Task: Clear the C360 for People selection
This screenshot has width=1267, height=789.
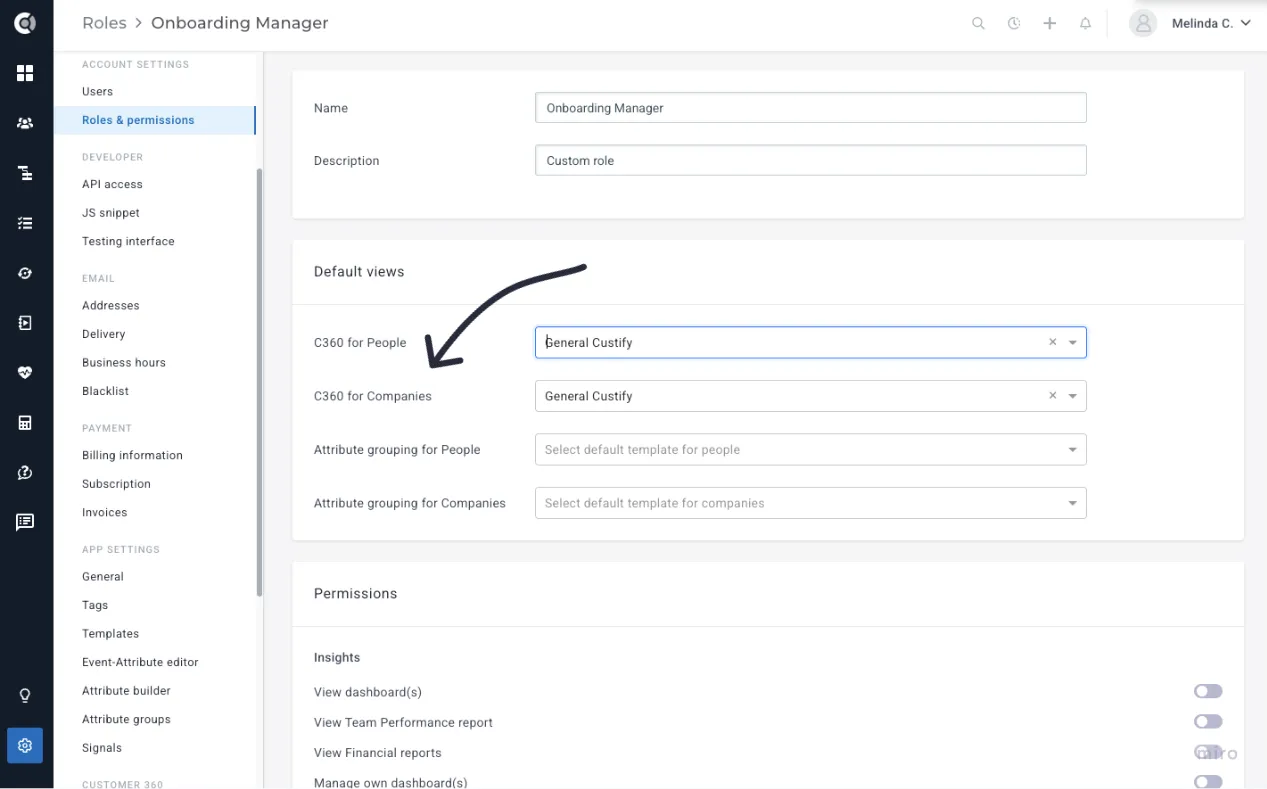Action: tap(1052, 342)
